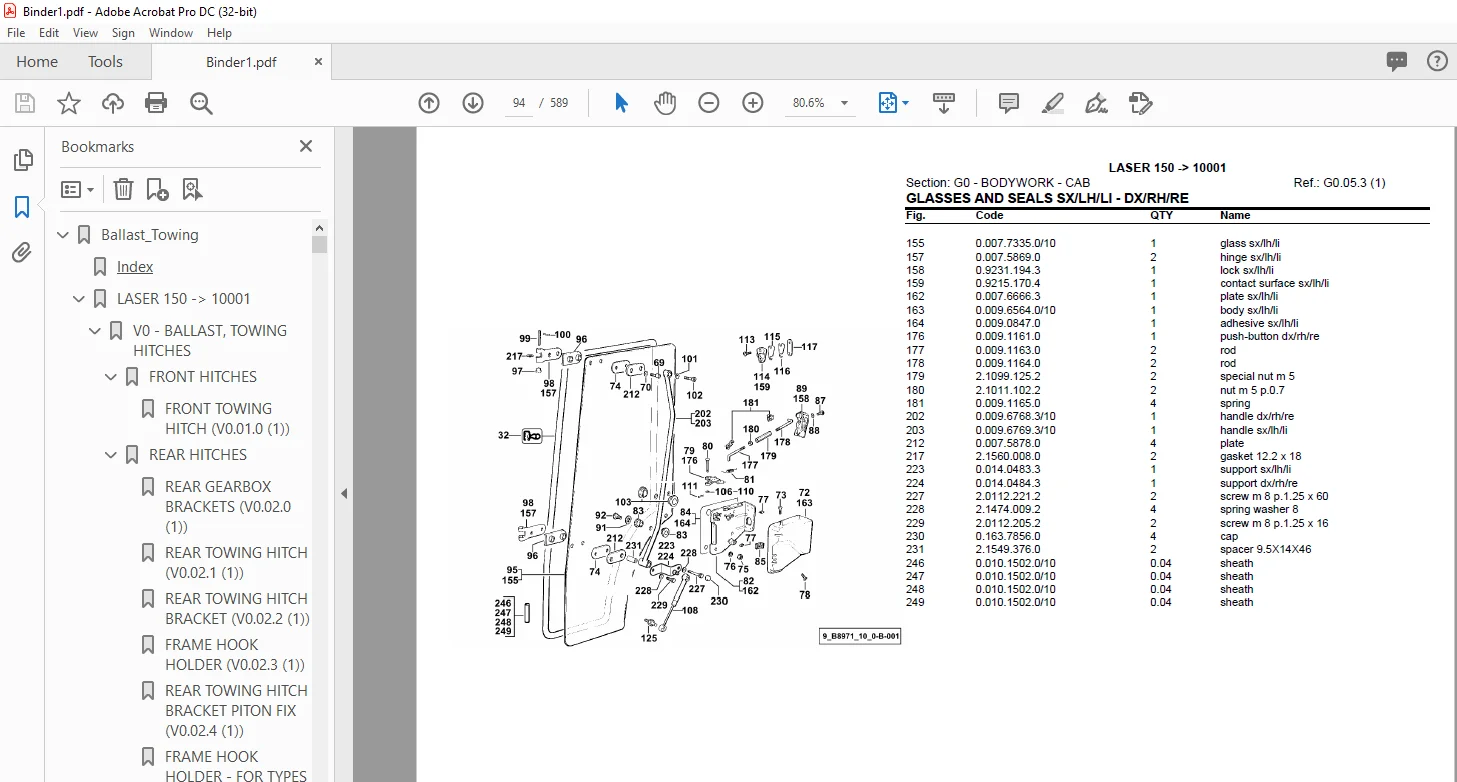Toggle the Bookmarks panel icon in sidebar
This screenshot has height=782, width=1457.
[22, 207]
